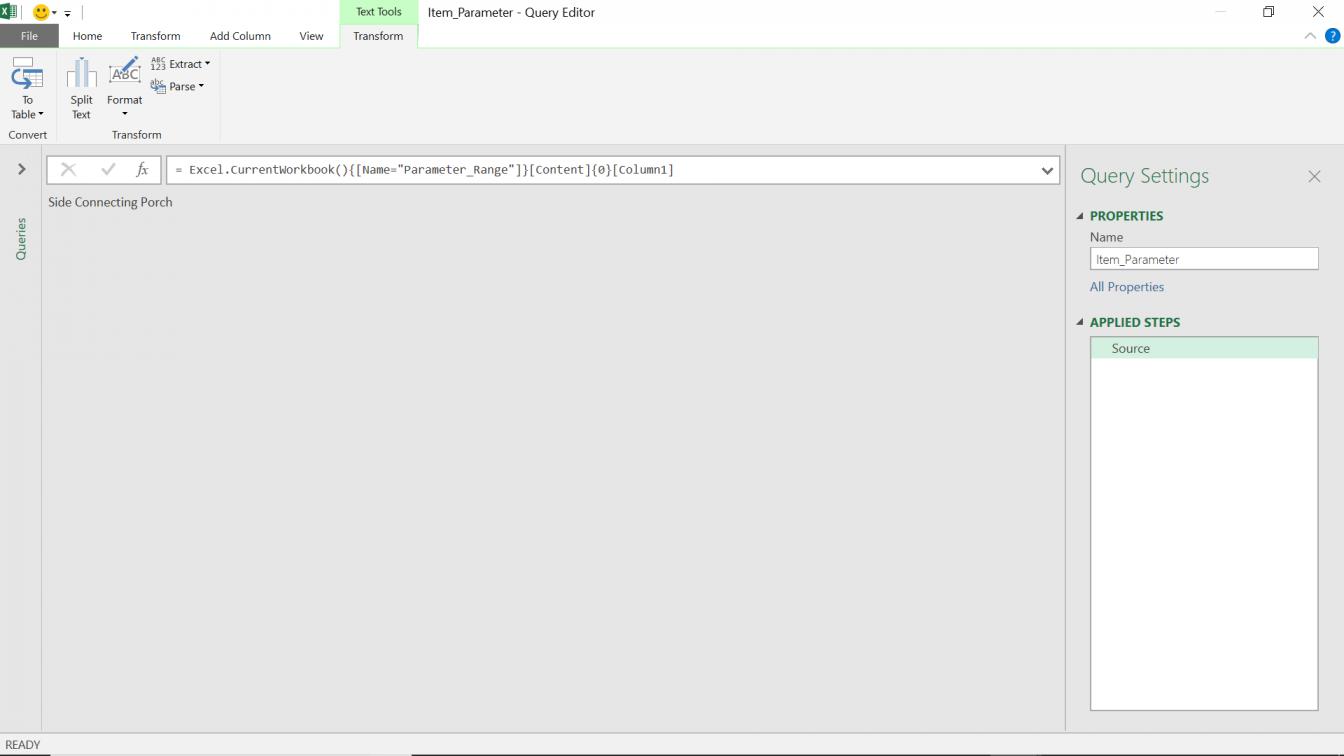Click the Split Text icon
This screenshot has width=1344, height=756.
tap(81, 74)
